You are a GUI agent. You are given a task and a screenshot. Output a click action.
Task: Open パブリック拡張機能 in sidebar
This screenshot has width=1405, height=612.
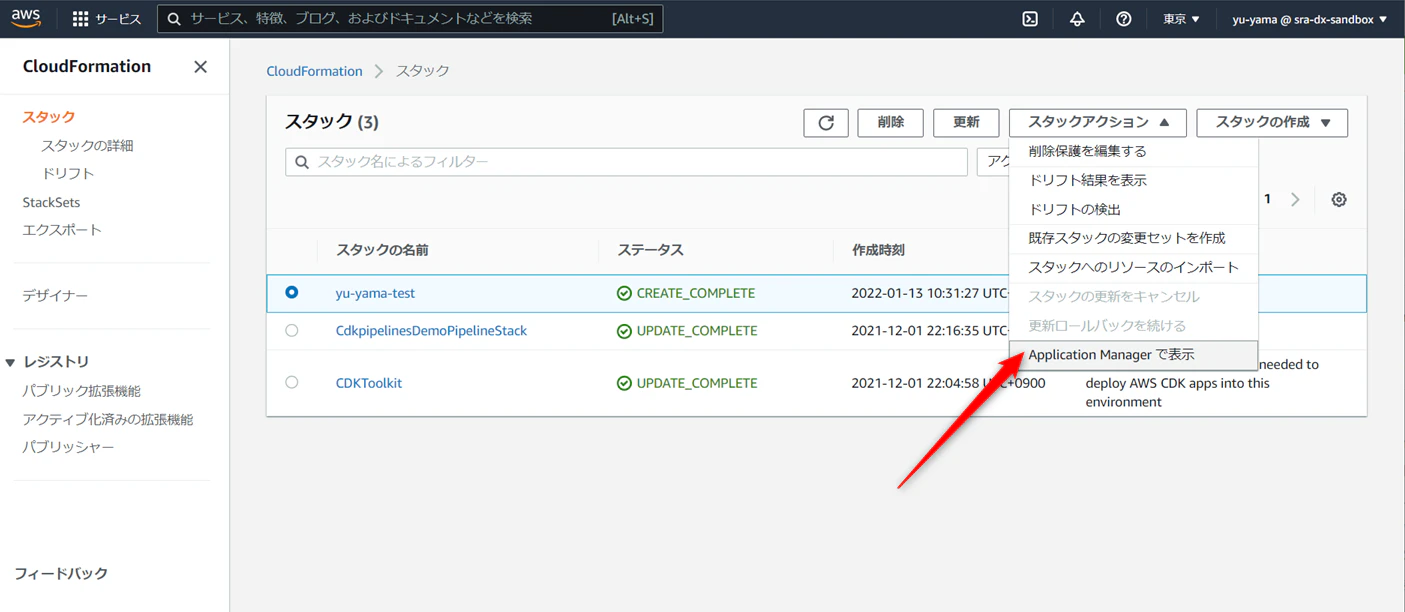(x=81, y=391)
